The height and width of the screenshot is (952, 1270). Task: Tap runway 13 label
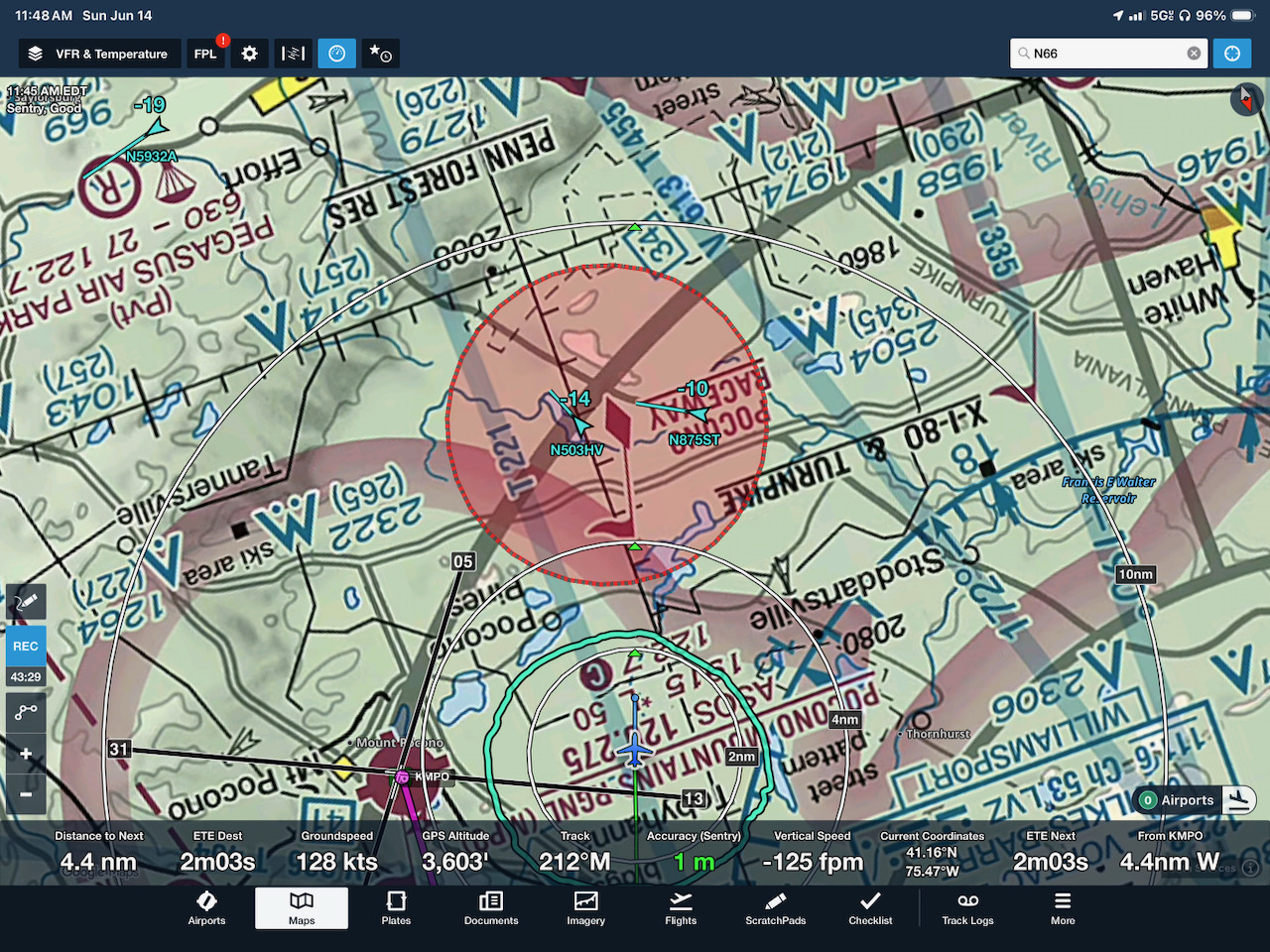tap(694, 798)
